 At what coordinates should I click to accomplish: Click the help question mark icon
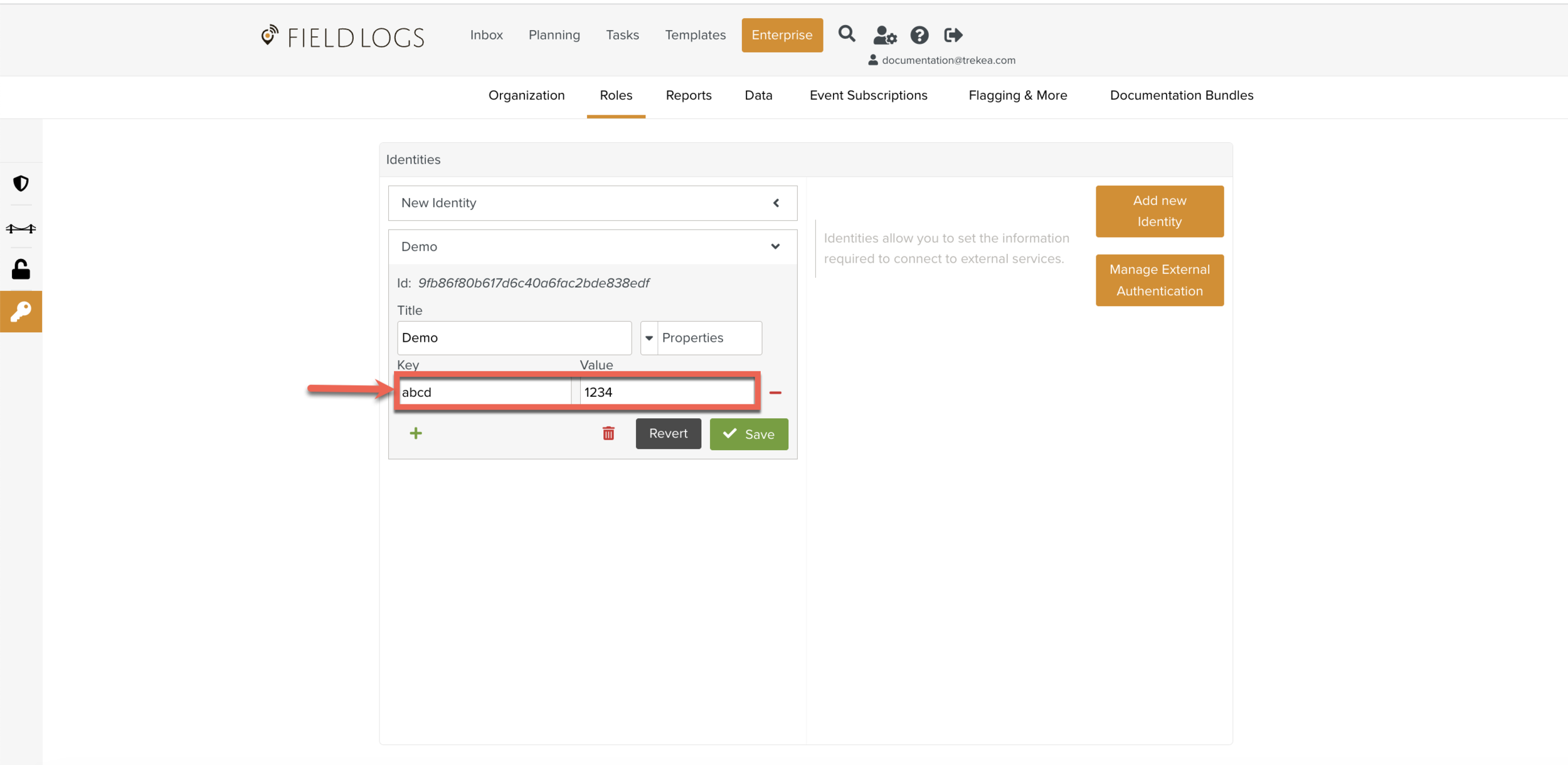pos(919,35)
